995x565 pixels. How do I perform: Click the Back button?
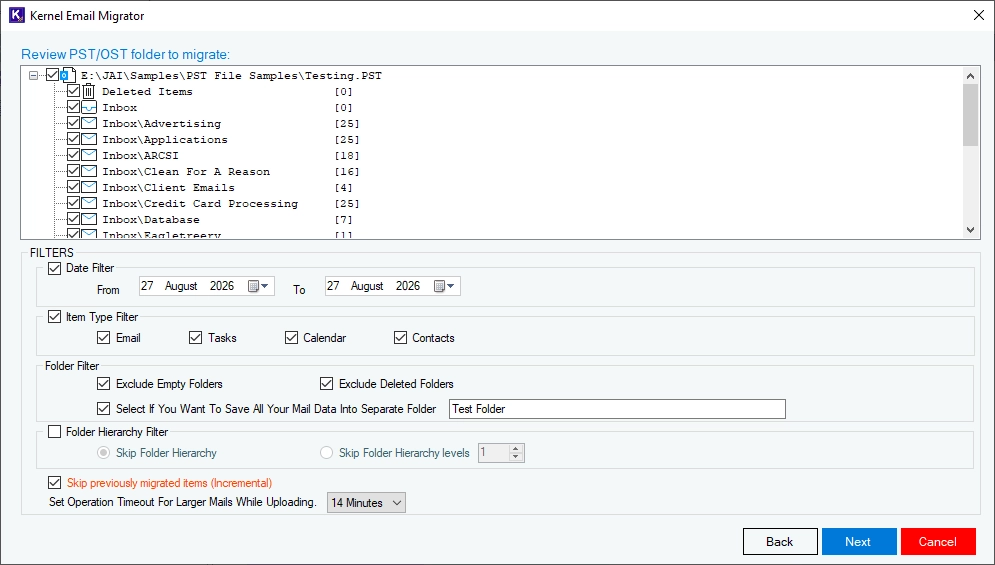click(780, 542)
